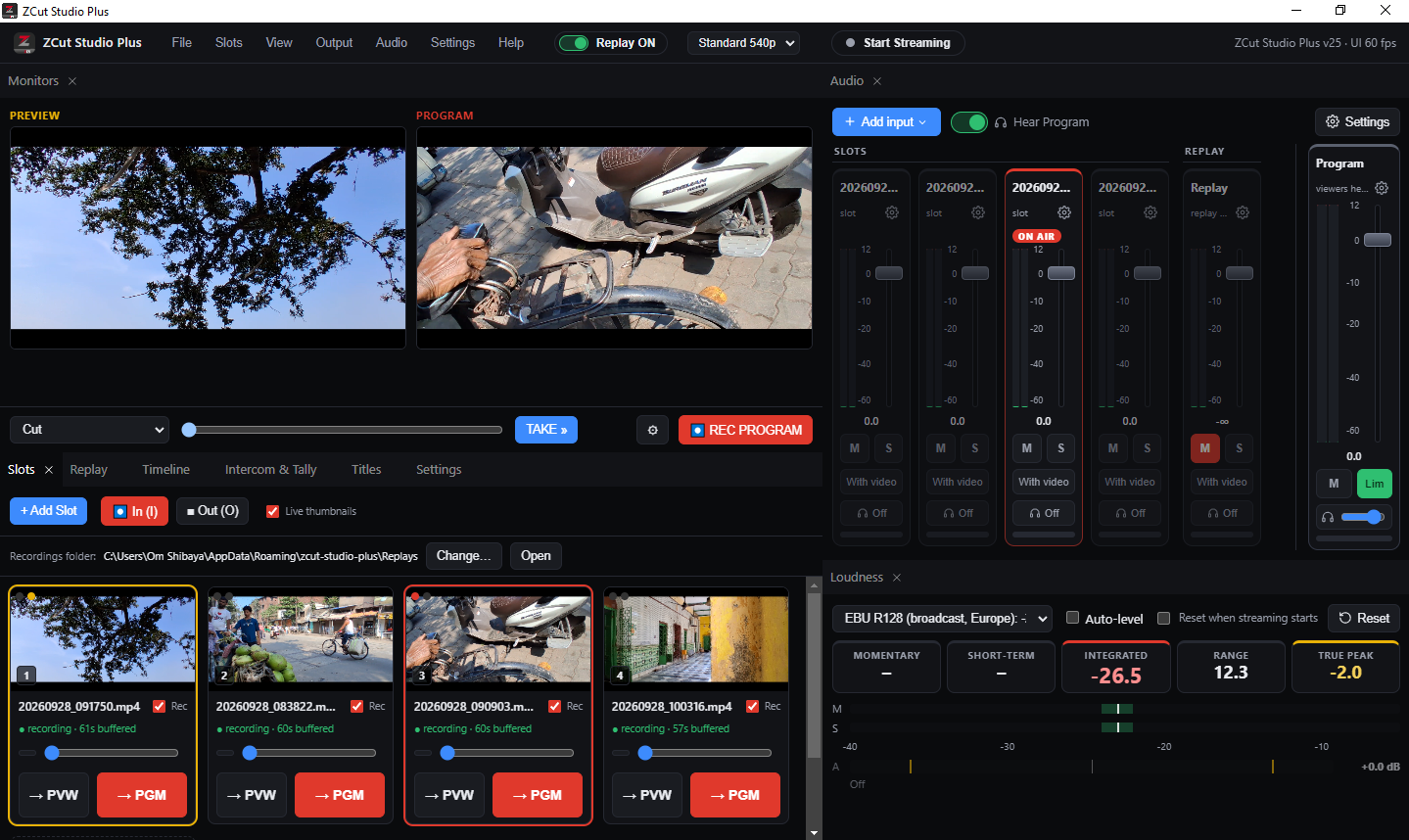This screenshot has height=840, width=1409.
Task: Mute the Replay audio channel
Action: (1204, 448)
